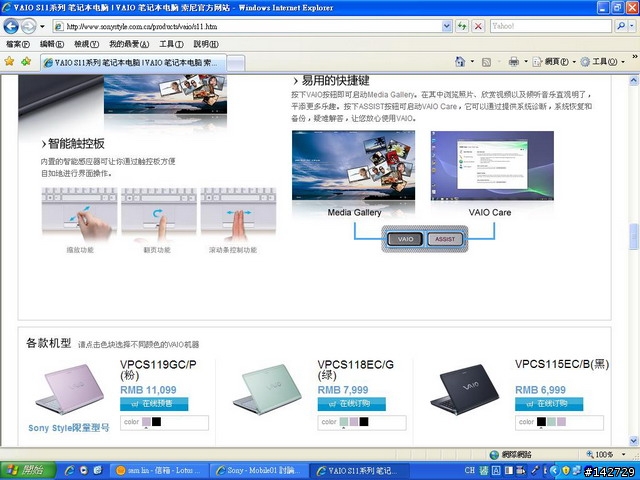Screen dimensions: 640x480
Task: Select black color swatch for VPCS115EC/B
Action: 541,422
